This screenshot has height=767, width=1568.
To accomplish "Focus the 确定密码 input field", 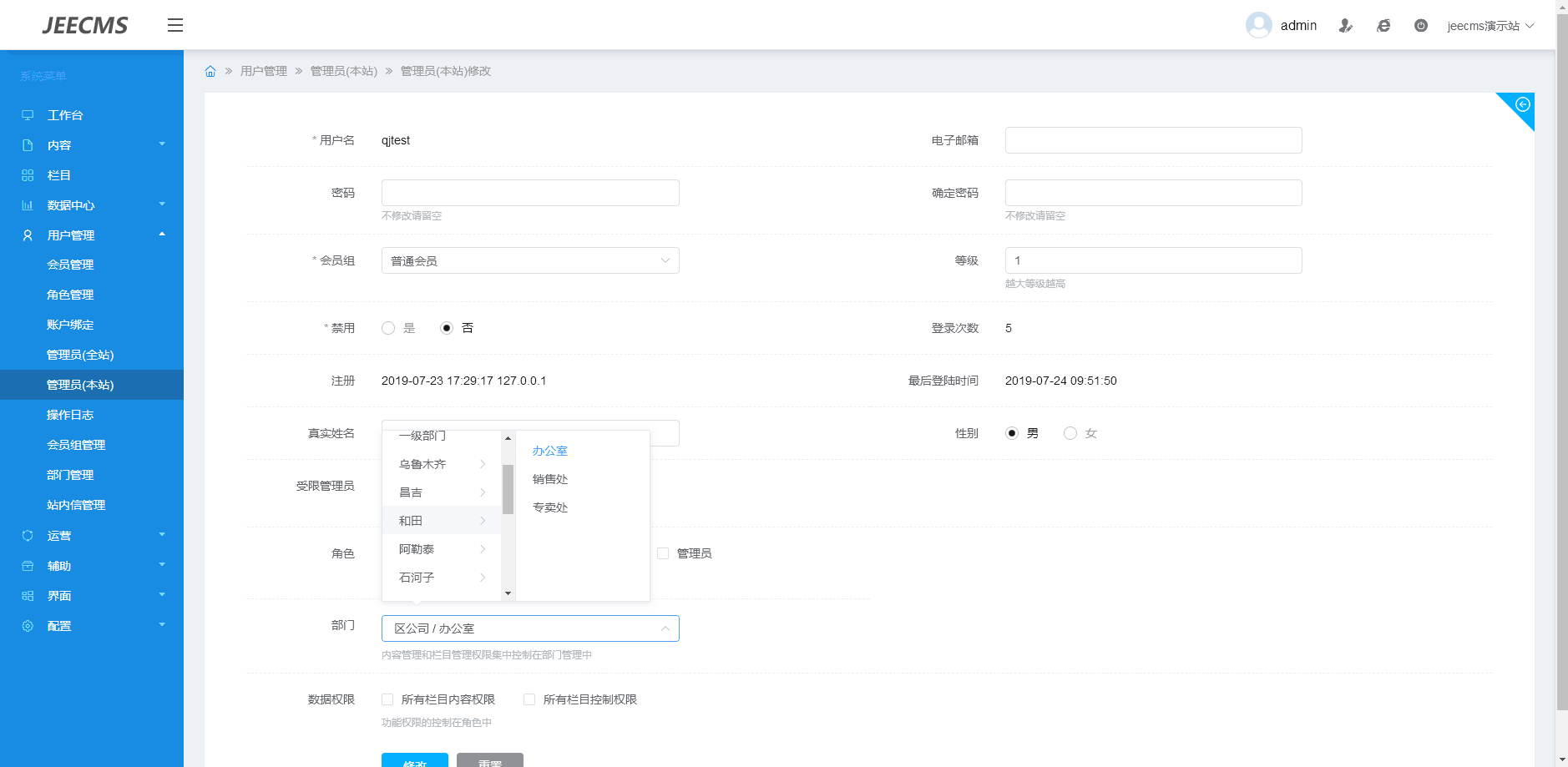I will 1153,193.
